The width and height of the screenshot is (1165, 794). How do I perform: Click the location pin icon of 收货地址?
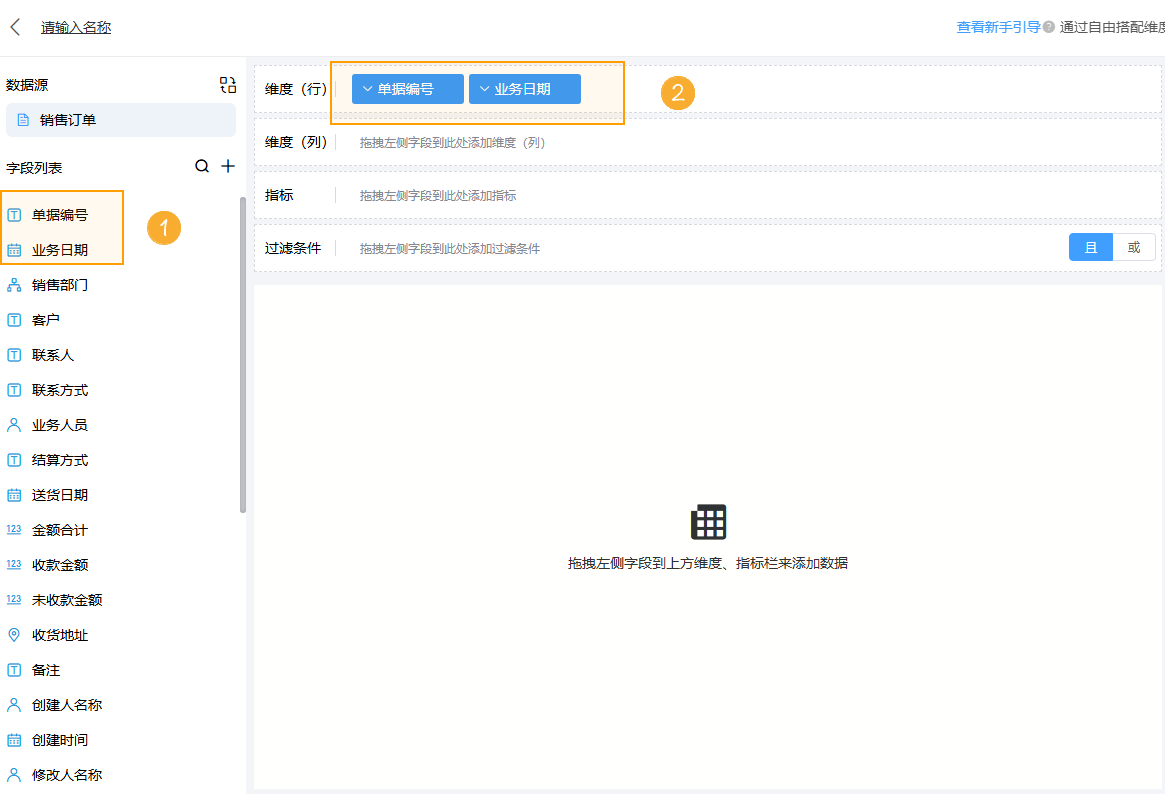coord(14,634)
